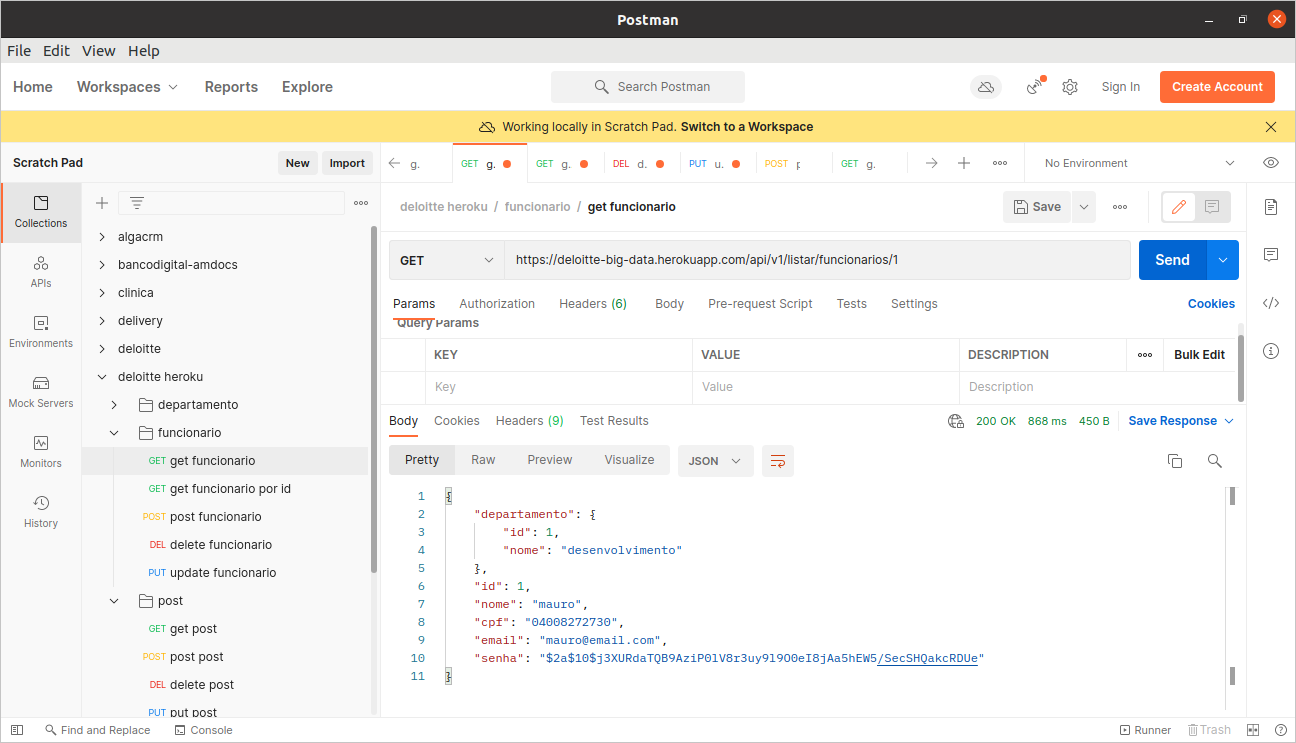Switch to comment mode beside the pencil

[1212, 207]
